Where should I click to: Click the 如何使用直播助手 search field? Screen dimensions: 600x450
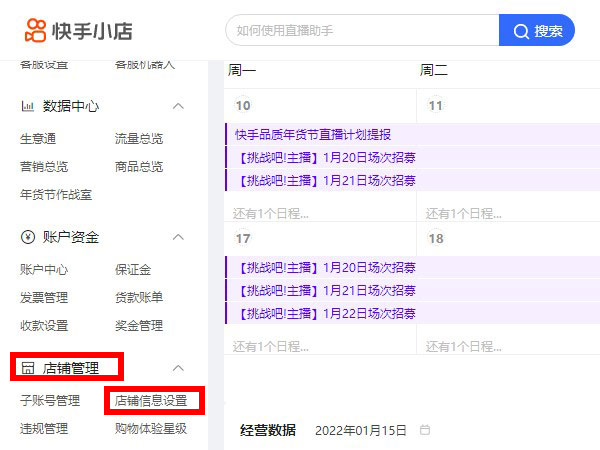[x=362, y=31]
